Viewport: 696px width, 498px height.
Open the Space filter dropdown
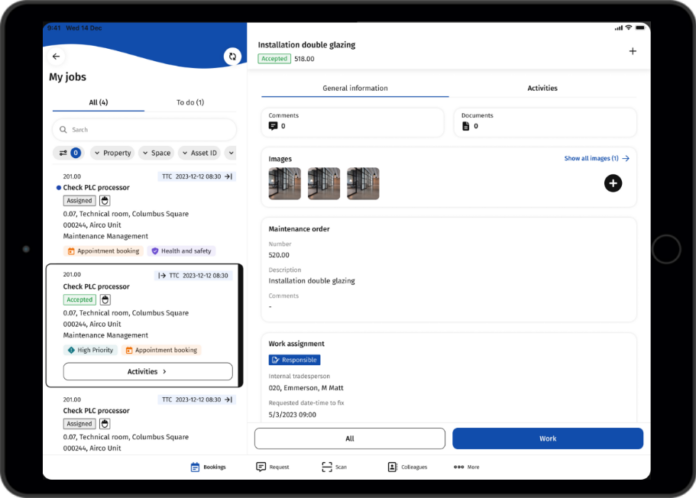click(156, 153)
